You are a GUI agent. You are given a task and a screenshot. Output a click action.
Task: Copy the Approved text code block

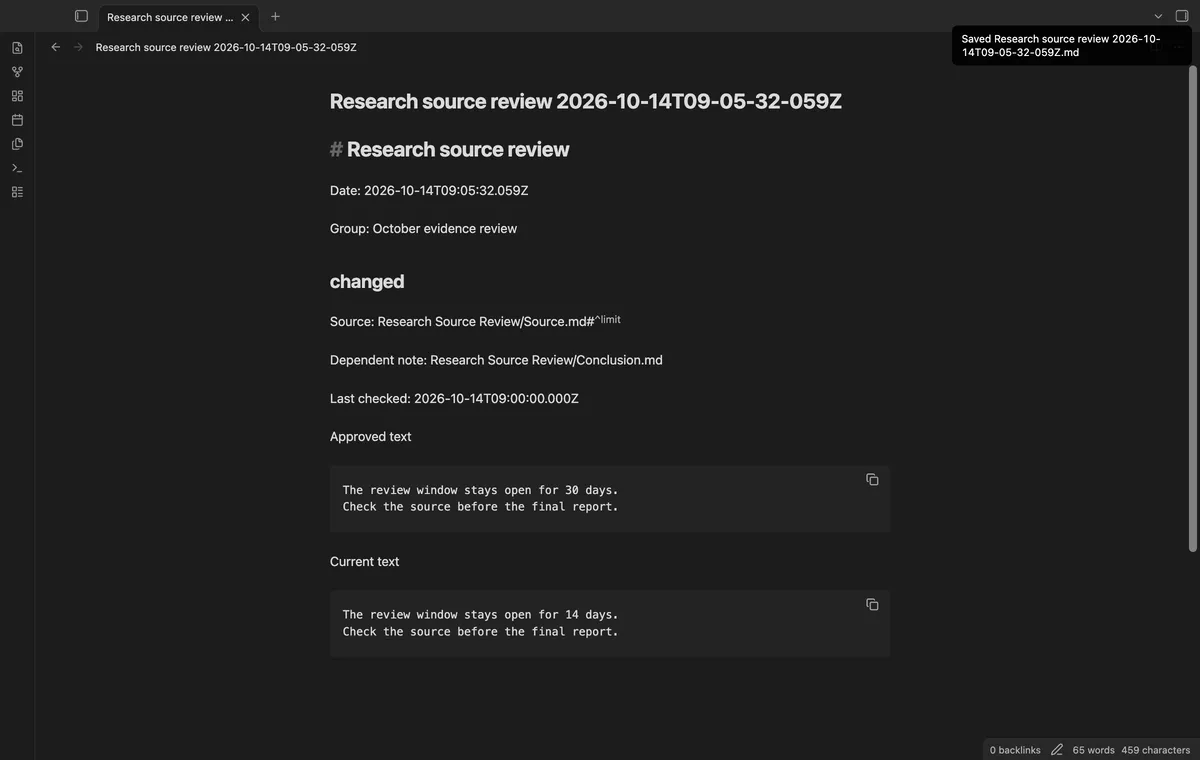(872, 480)
